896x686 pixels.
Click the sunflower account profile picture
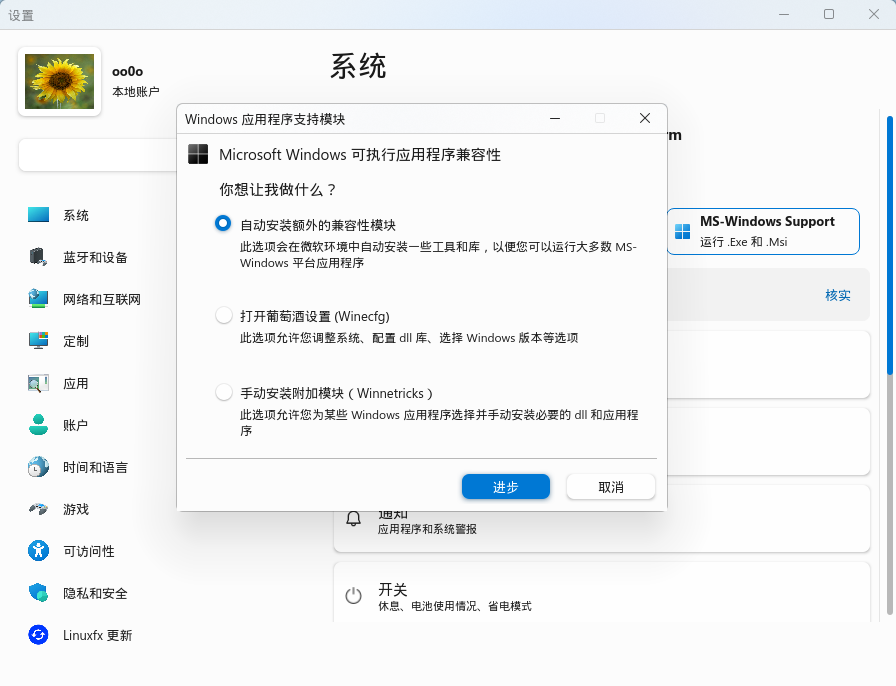pyautogui.click(x=59, y=82)
